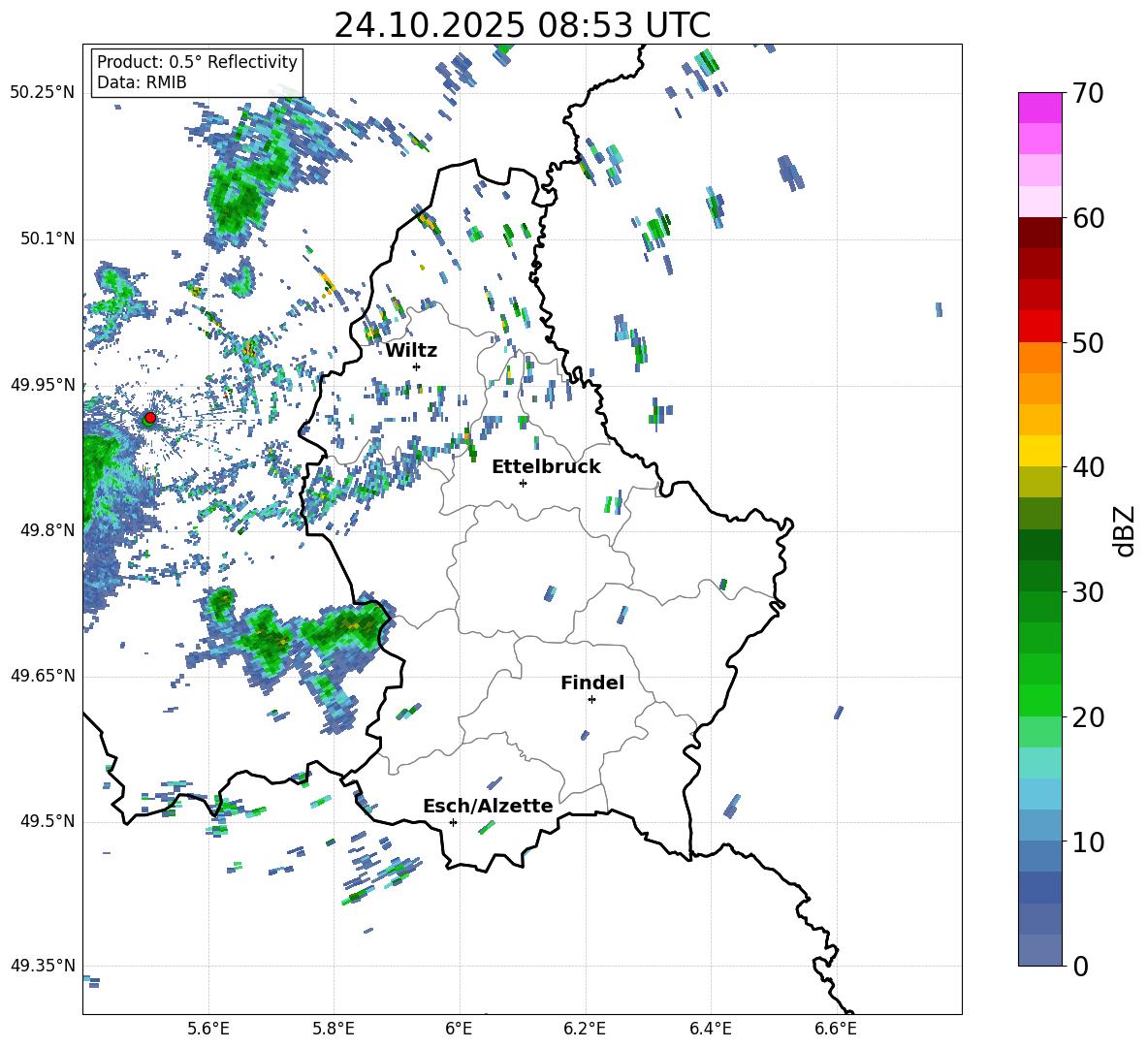Click the dBZ colorbar axis label
1148x1048 pixels.
tap(1125, 531)
